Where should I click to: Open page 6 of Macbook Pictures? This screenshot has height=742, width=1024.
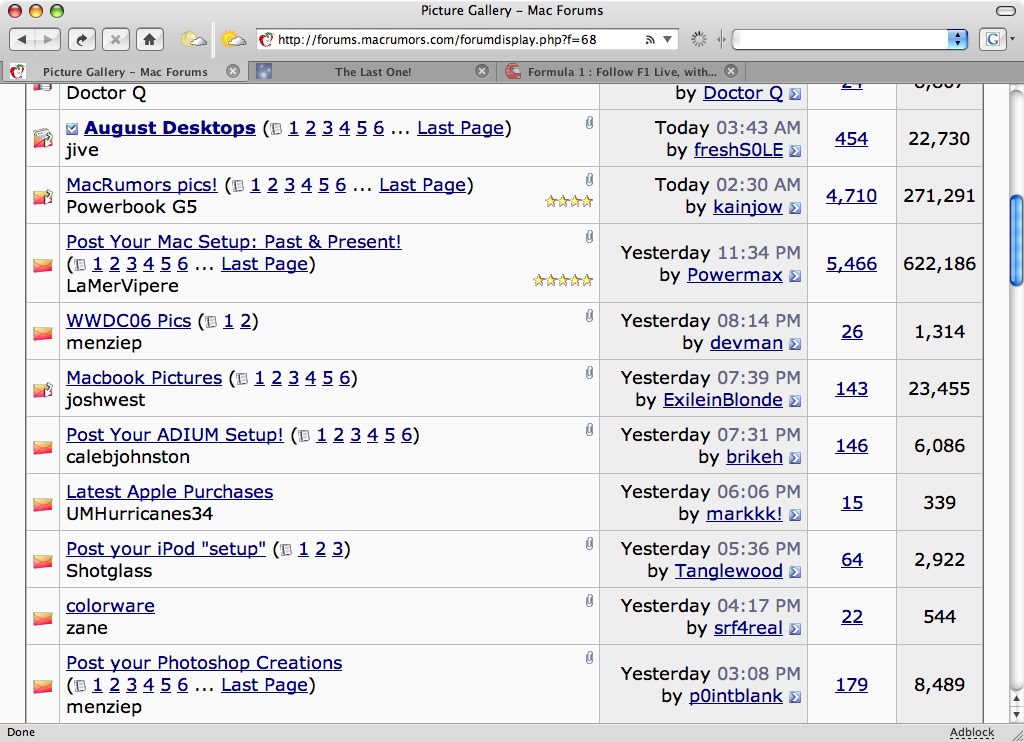pos(345,378)
